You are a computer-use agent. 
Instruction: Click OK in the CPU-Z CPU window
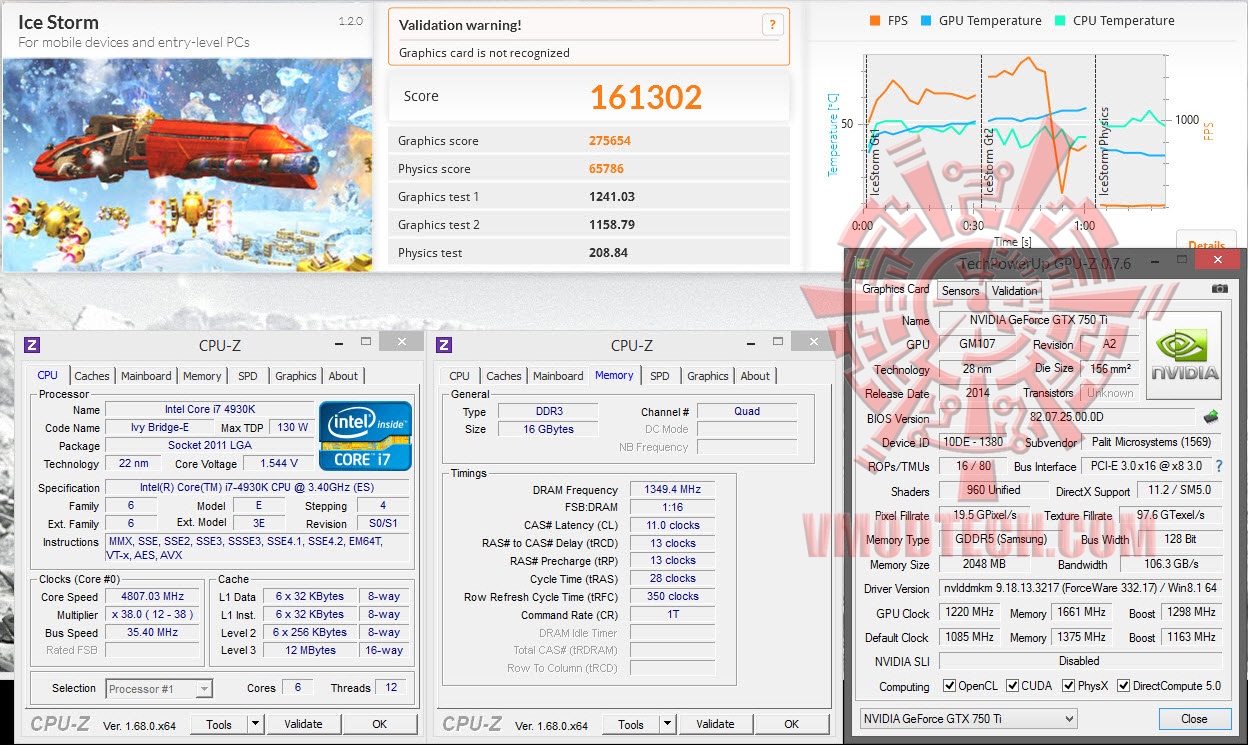pyautogui.click(x=380, y=724)
